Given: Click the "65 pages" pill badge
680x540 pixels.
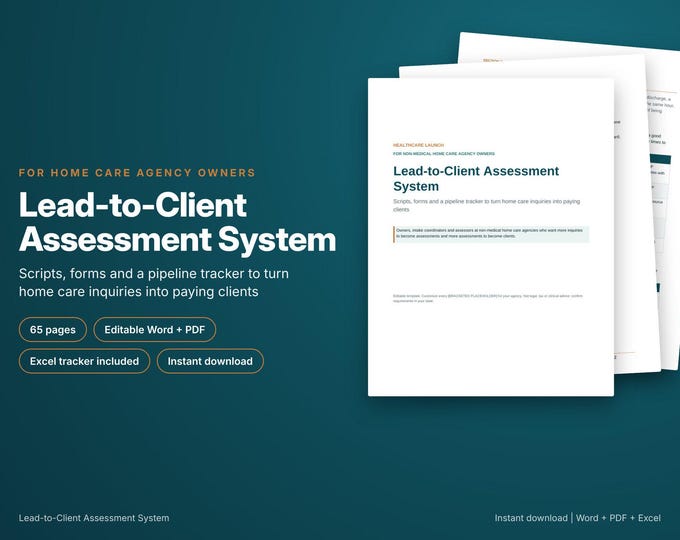Looking at the screenshot, I should click(x=52, y=330).
